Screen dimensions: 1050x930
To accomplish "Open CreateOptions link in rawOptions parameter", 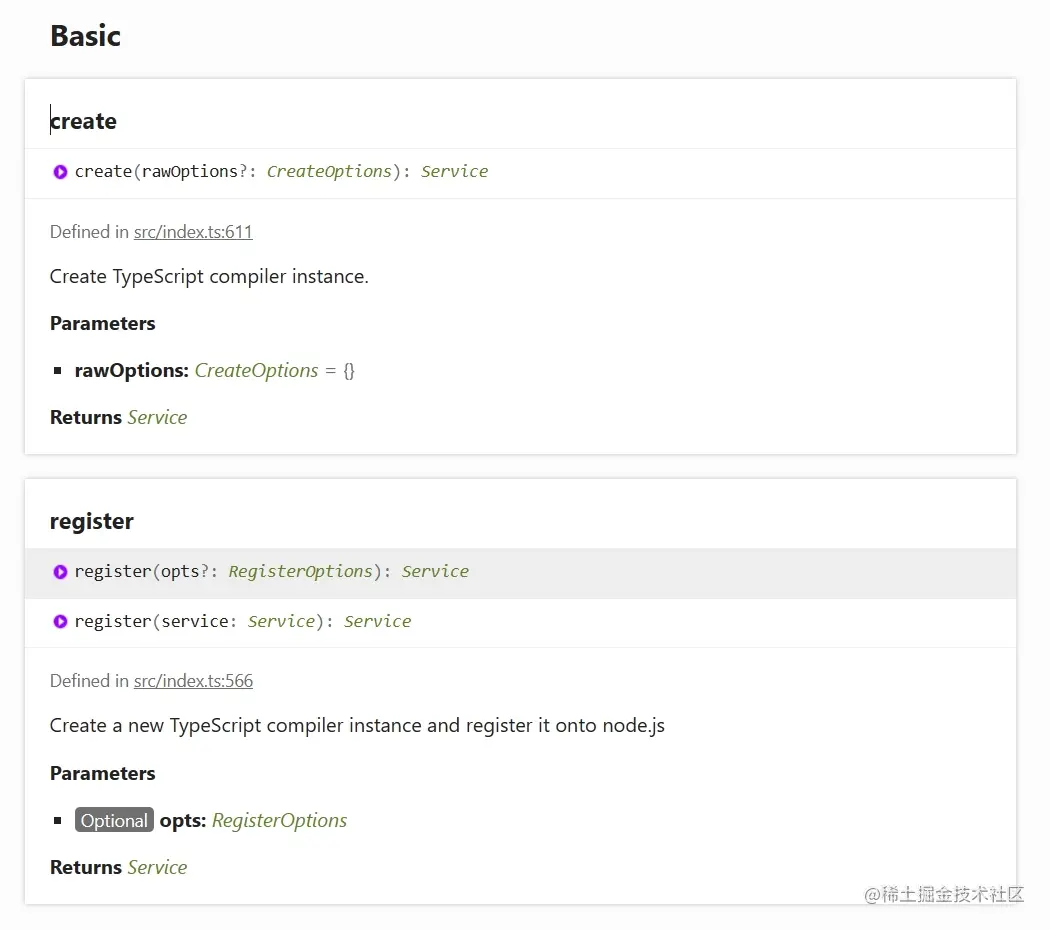I will pyautogui.click(x=256, y=370).
